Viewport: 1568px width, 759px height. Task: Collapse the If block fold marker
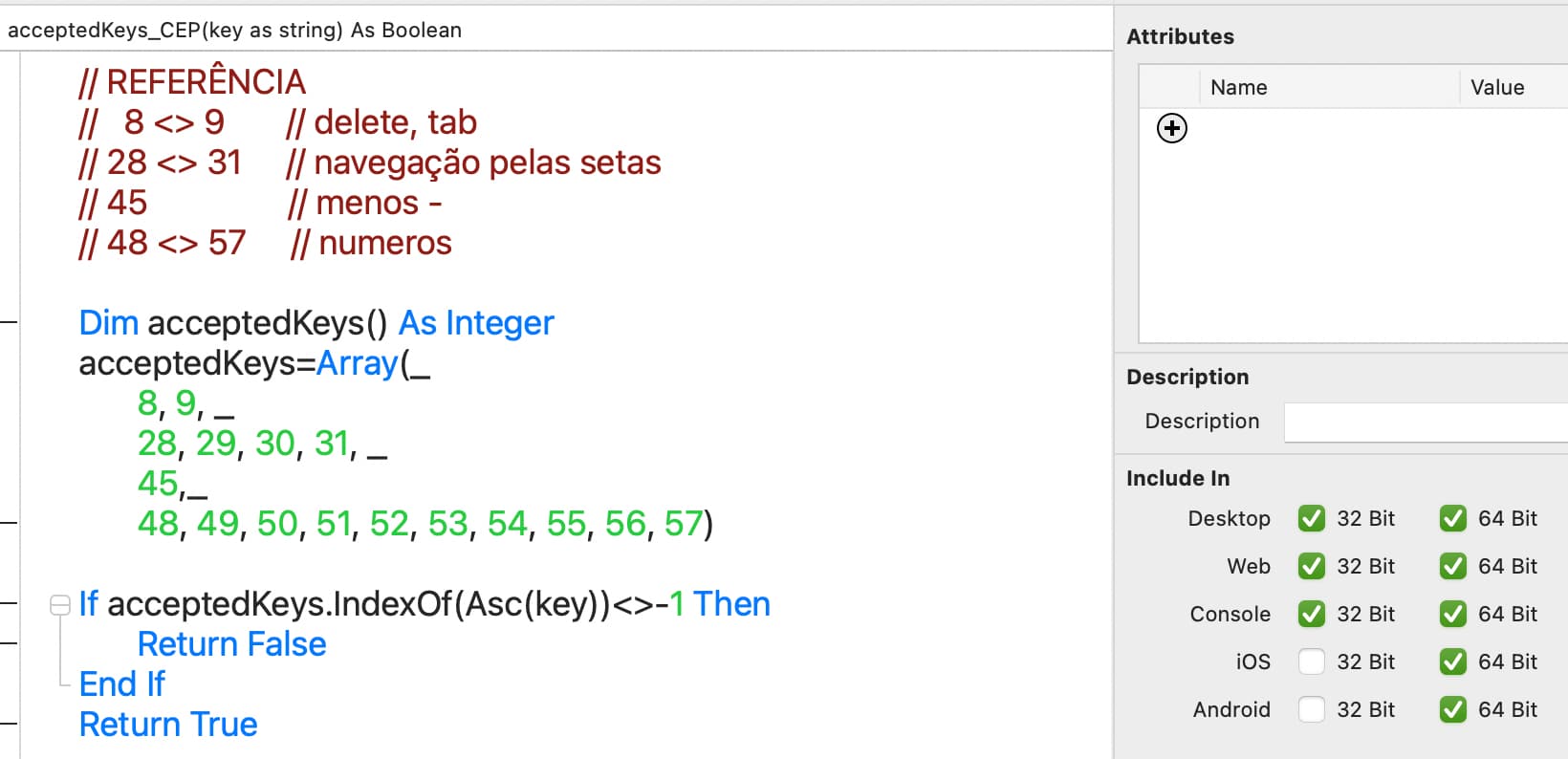tap(59, 605)
